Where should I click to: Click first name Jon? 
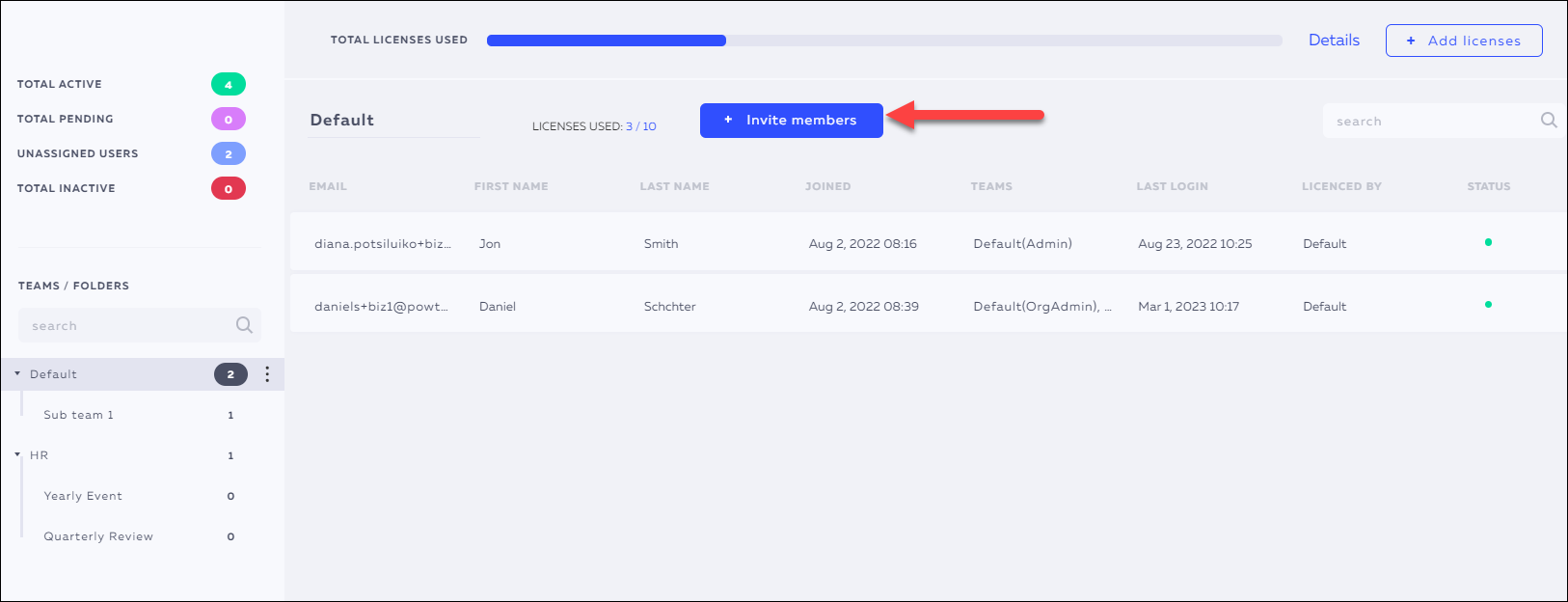(x=490, y=244)
